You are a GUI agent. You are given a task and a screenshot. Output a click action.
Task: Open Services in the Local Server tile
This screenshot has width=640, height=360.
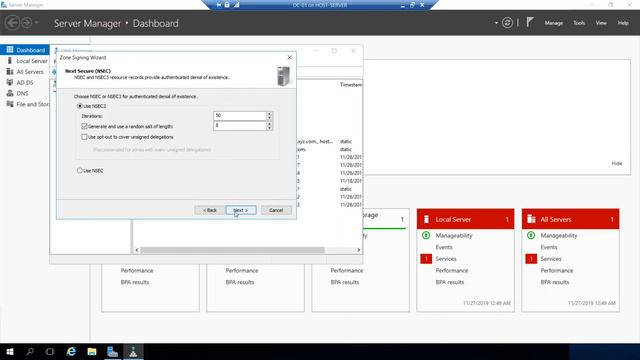446,259
